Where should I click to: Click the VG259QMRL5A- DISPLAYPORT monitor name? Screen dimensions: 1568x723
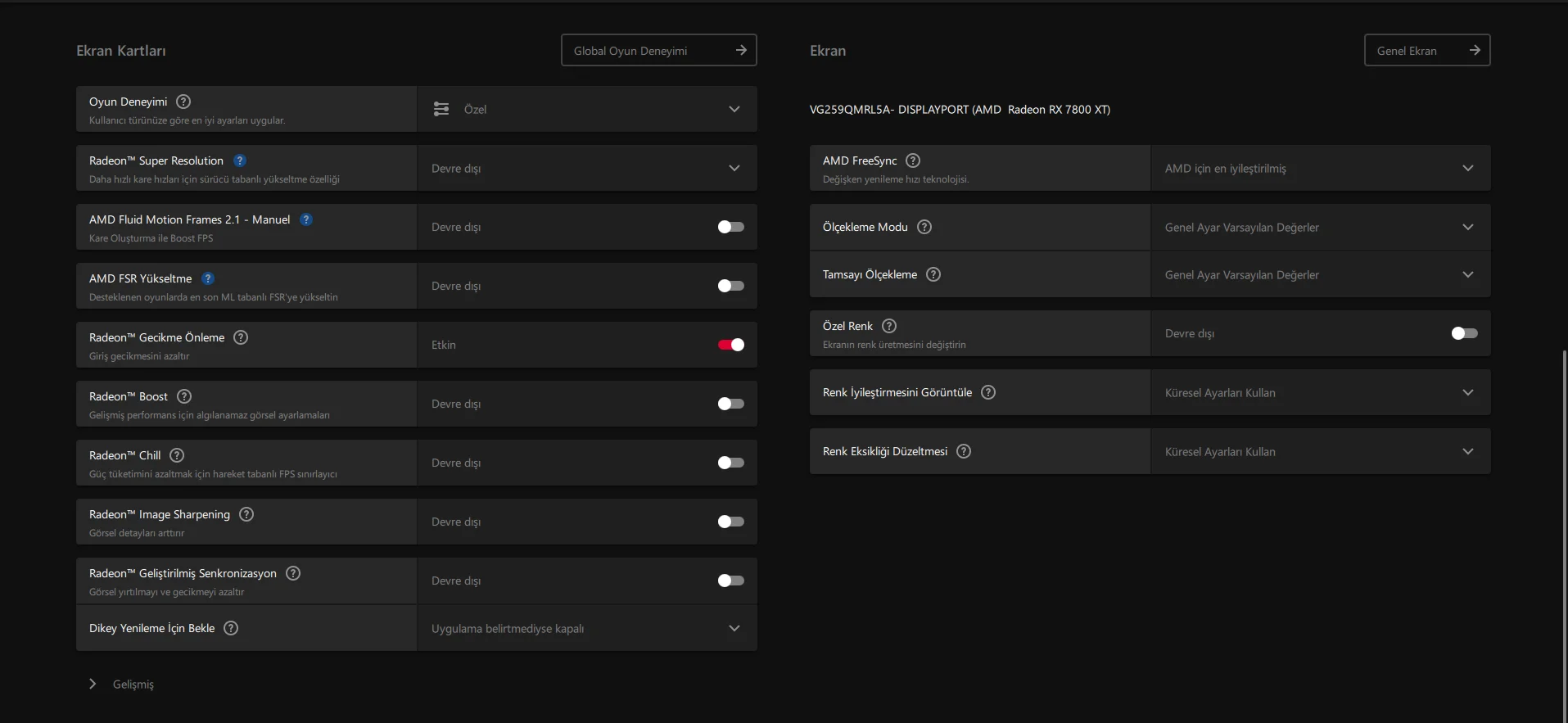tap(960, 110)
